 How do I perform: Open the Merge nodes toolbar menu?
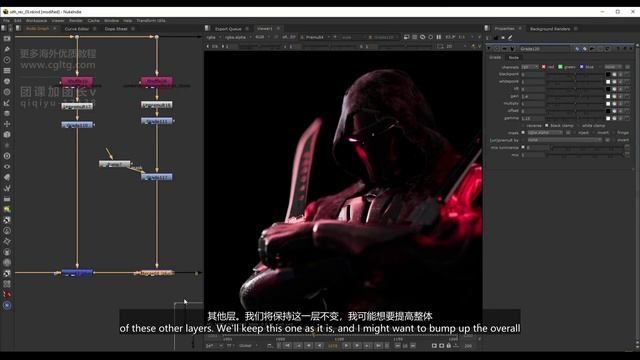tap(7, 113)
